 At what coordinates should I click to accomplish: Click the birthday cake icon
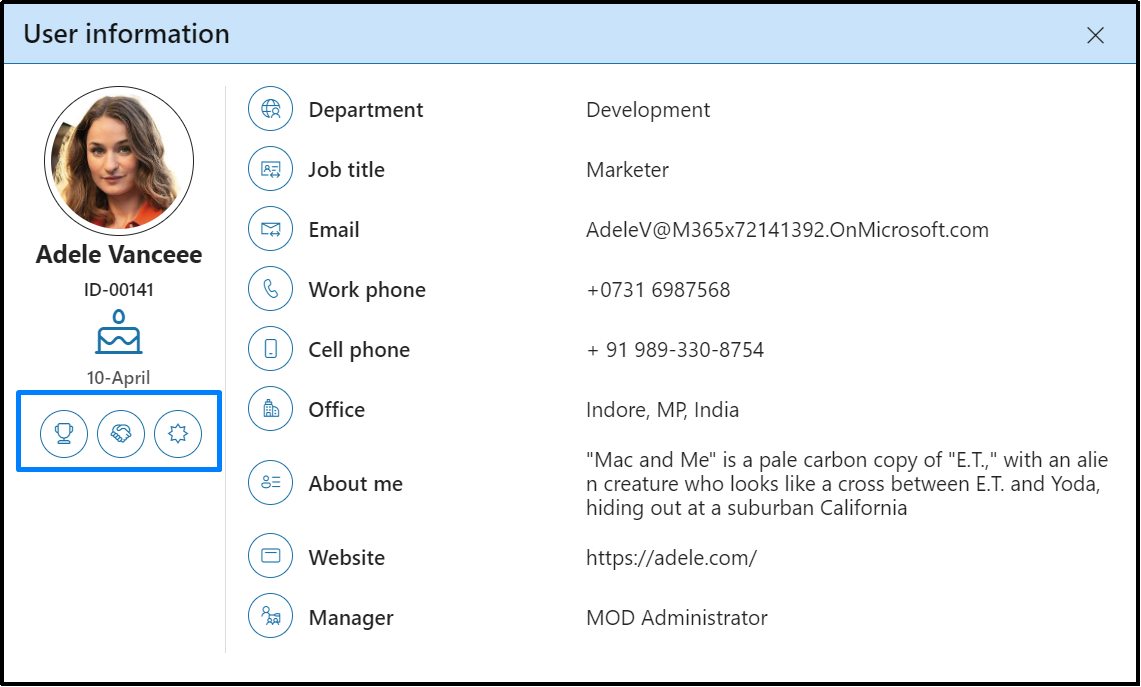(x=119, y=333)
